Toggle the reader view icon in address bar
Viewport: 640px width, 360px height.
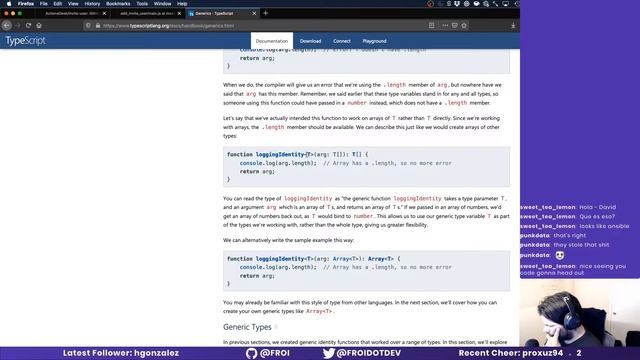pyautogui.click(x=431, y=25)
